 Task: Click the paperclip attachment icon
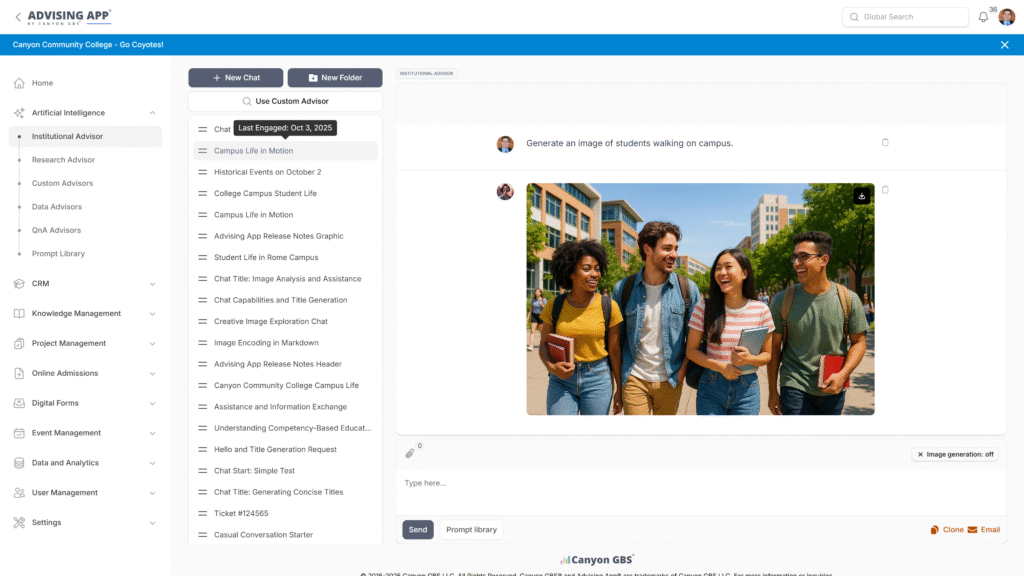pyautogui.click(x=409, y=453)
